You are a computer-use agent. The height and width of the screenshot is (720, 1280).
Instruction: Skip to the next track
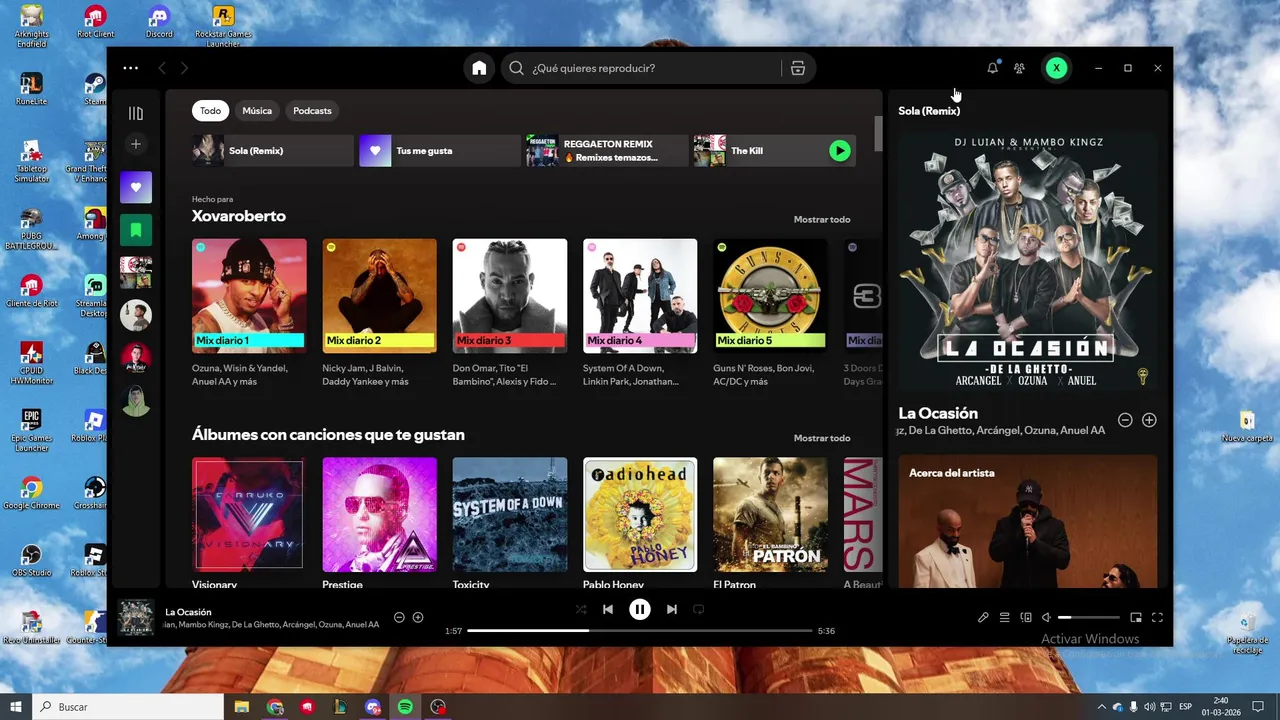pyautogui.click(x=672, y=609)
